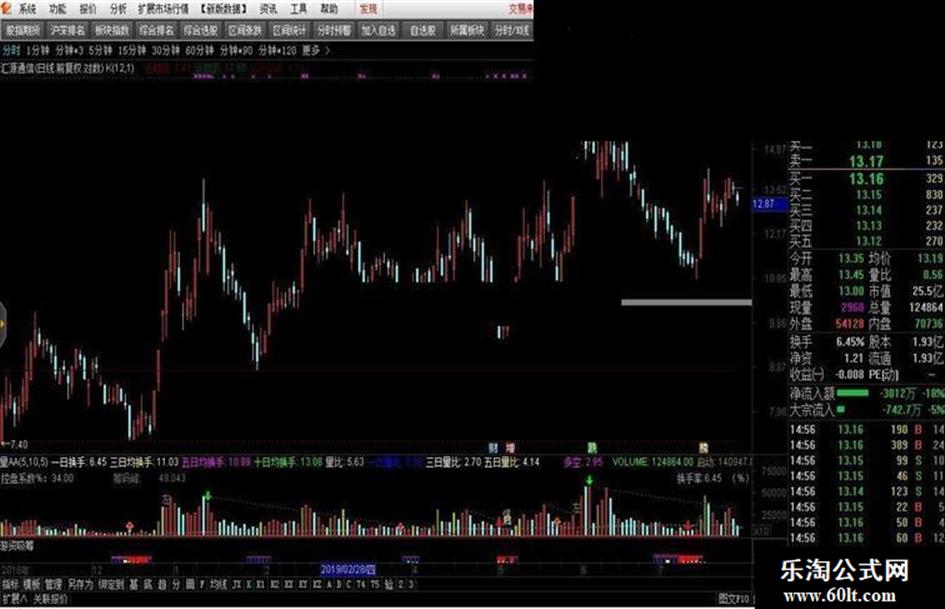The height and width of the screenshot is (609, 945).
Task: Click the 指标 button in bottom toolbar
Action: (x=10, y=584)
